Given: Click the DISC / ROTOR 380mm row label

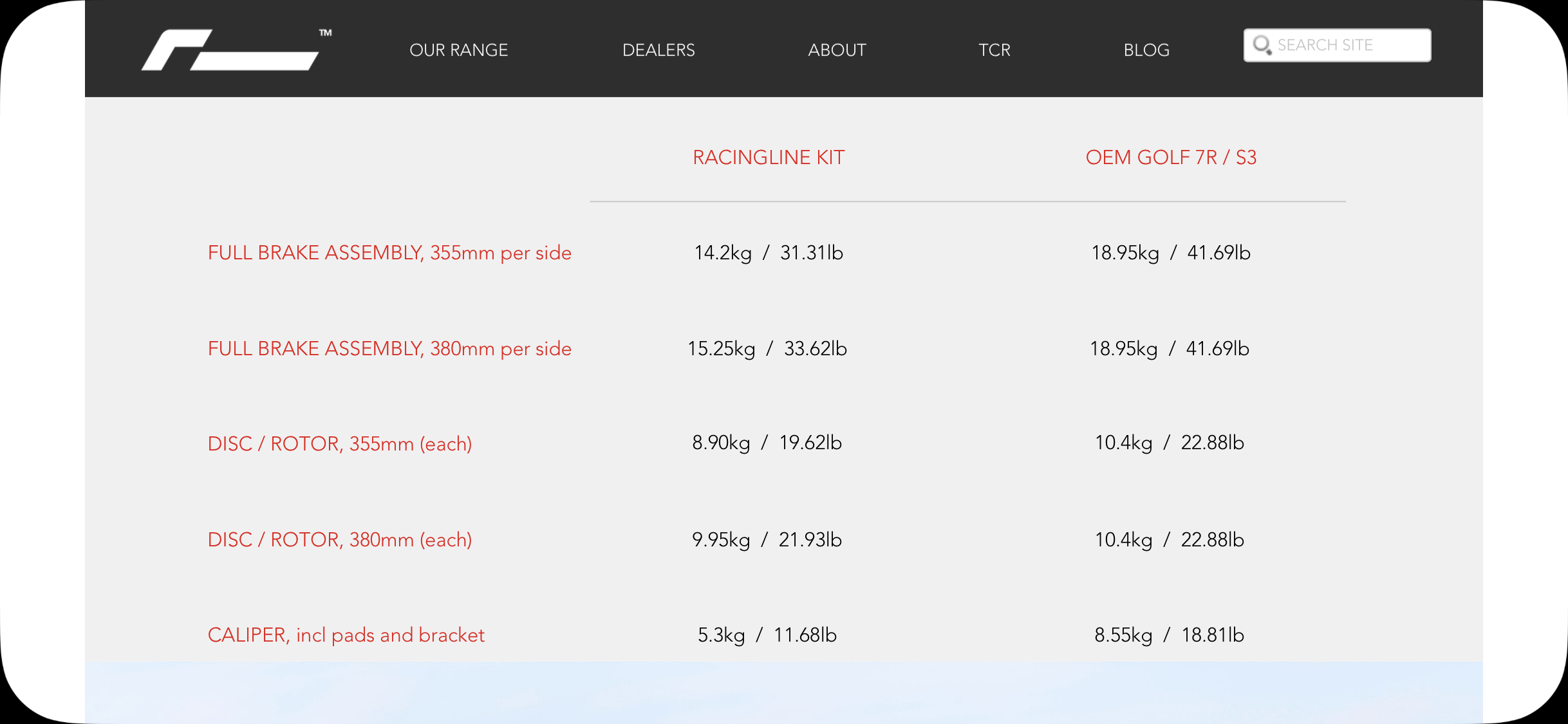Looking at the screenshot, I should 339,540.
